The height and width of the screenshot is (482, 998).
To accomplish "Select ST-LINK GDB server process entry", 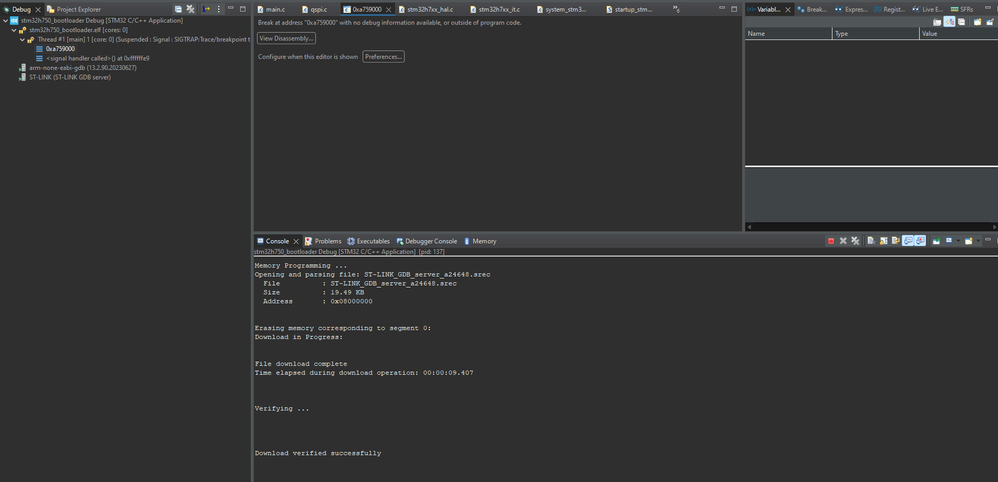I will coord(65,77).
